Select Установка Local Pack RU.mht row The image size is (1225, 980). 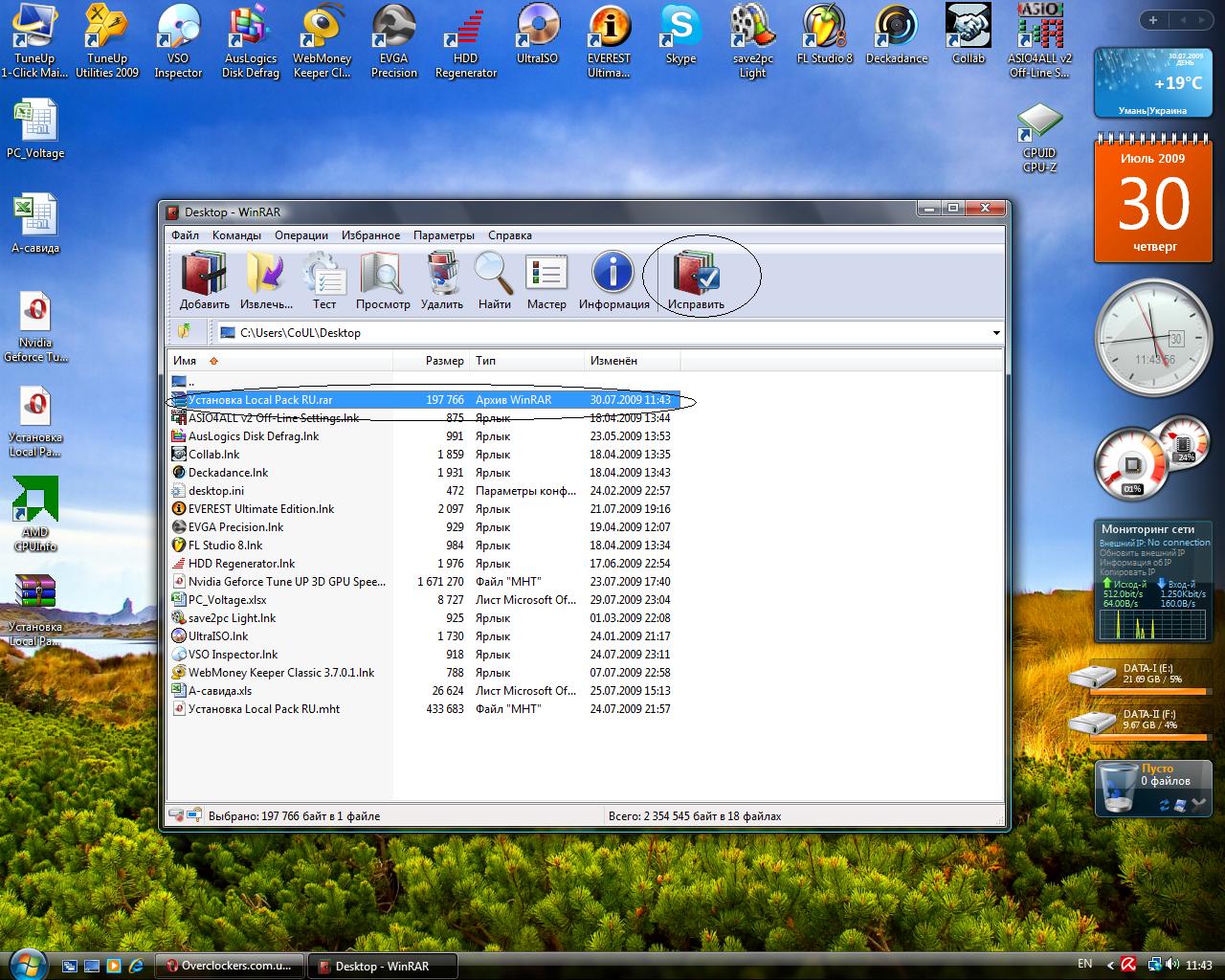tap(424, 709)
